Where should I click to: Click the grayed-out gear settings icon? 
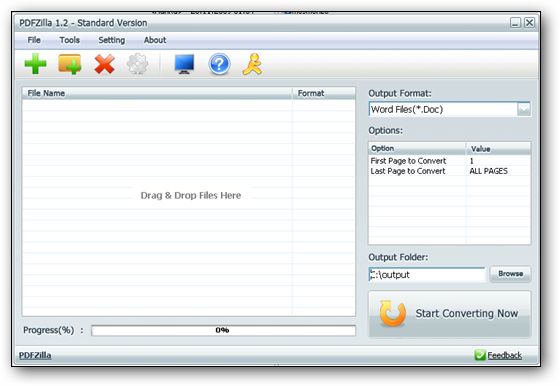pos(138,64)
